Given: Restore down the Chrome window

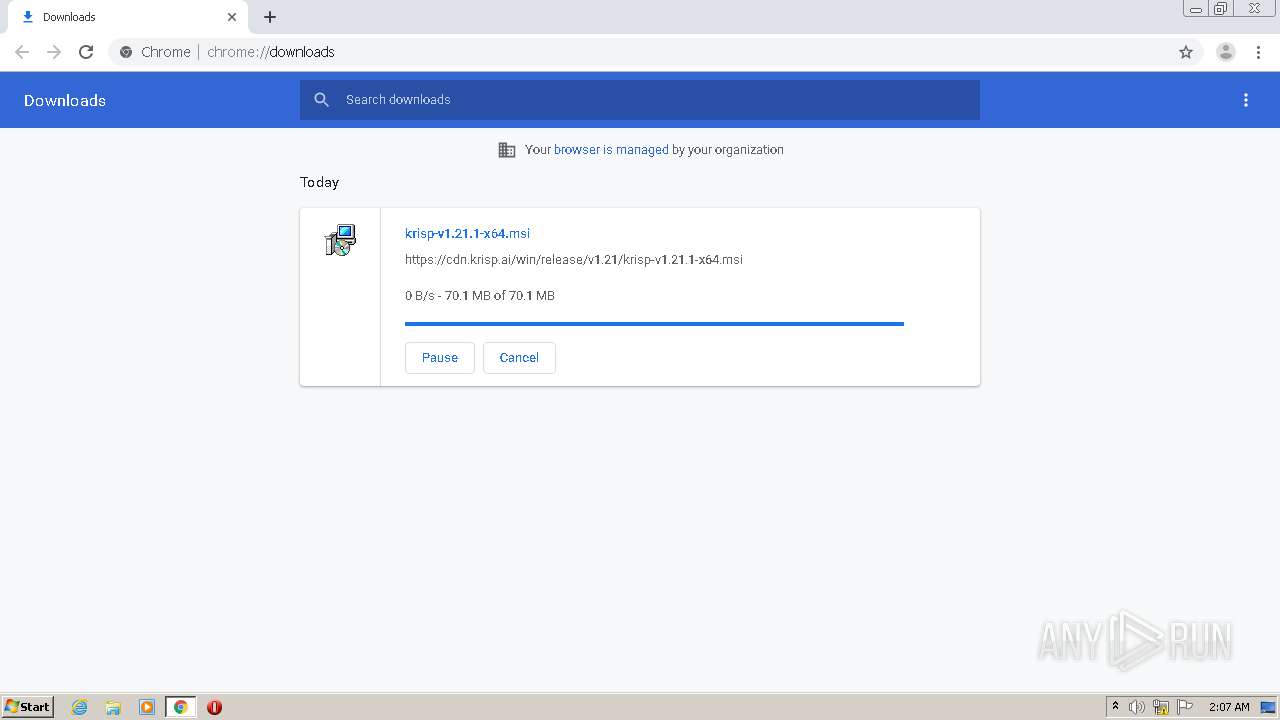Looking at the screenshot, I should [1221, 8].
